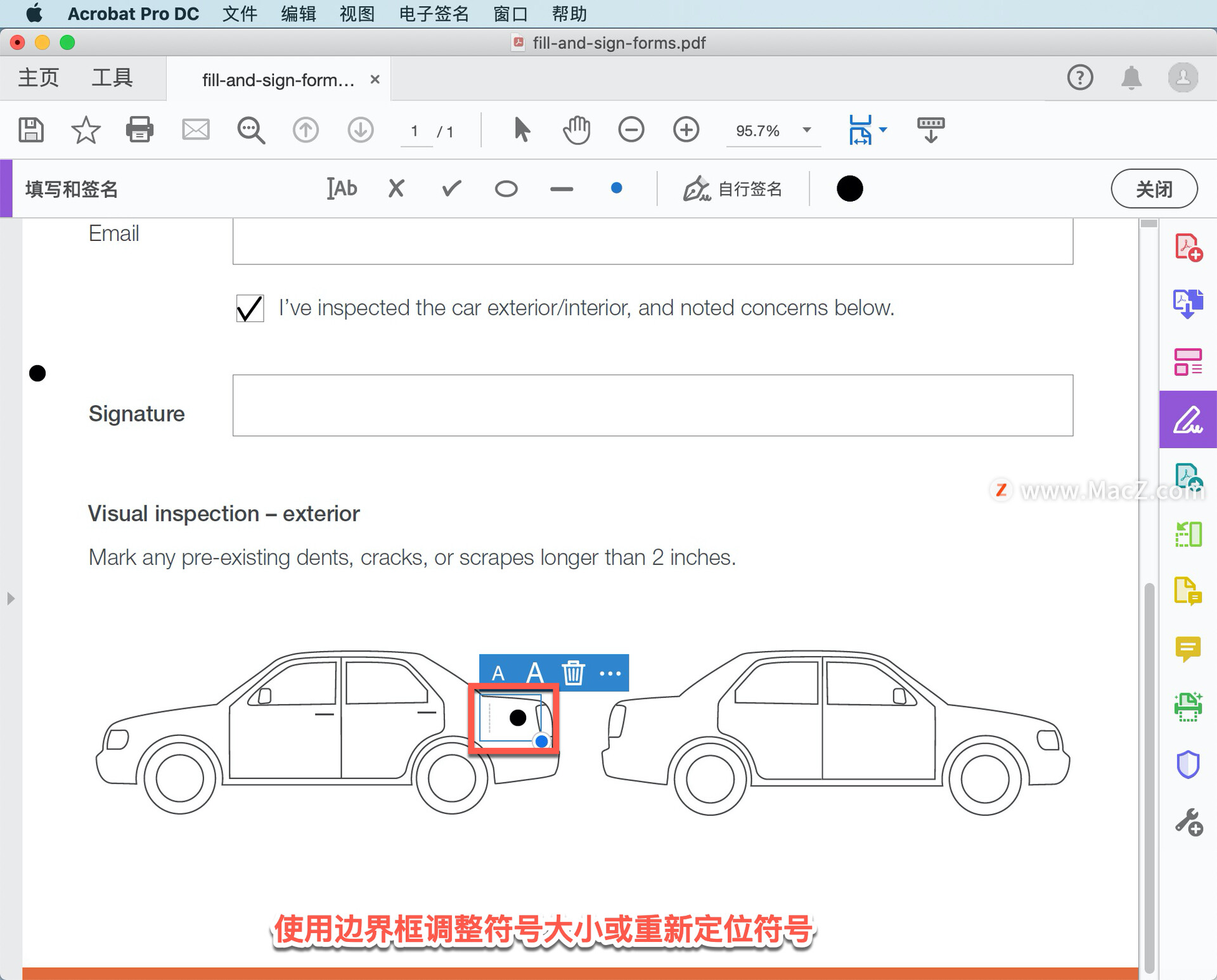Viewport: 1217px width, 980px height.
Task: Open Fill & Sign sidebar tool
Action: click(x=1188, y=420)
